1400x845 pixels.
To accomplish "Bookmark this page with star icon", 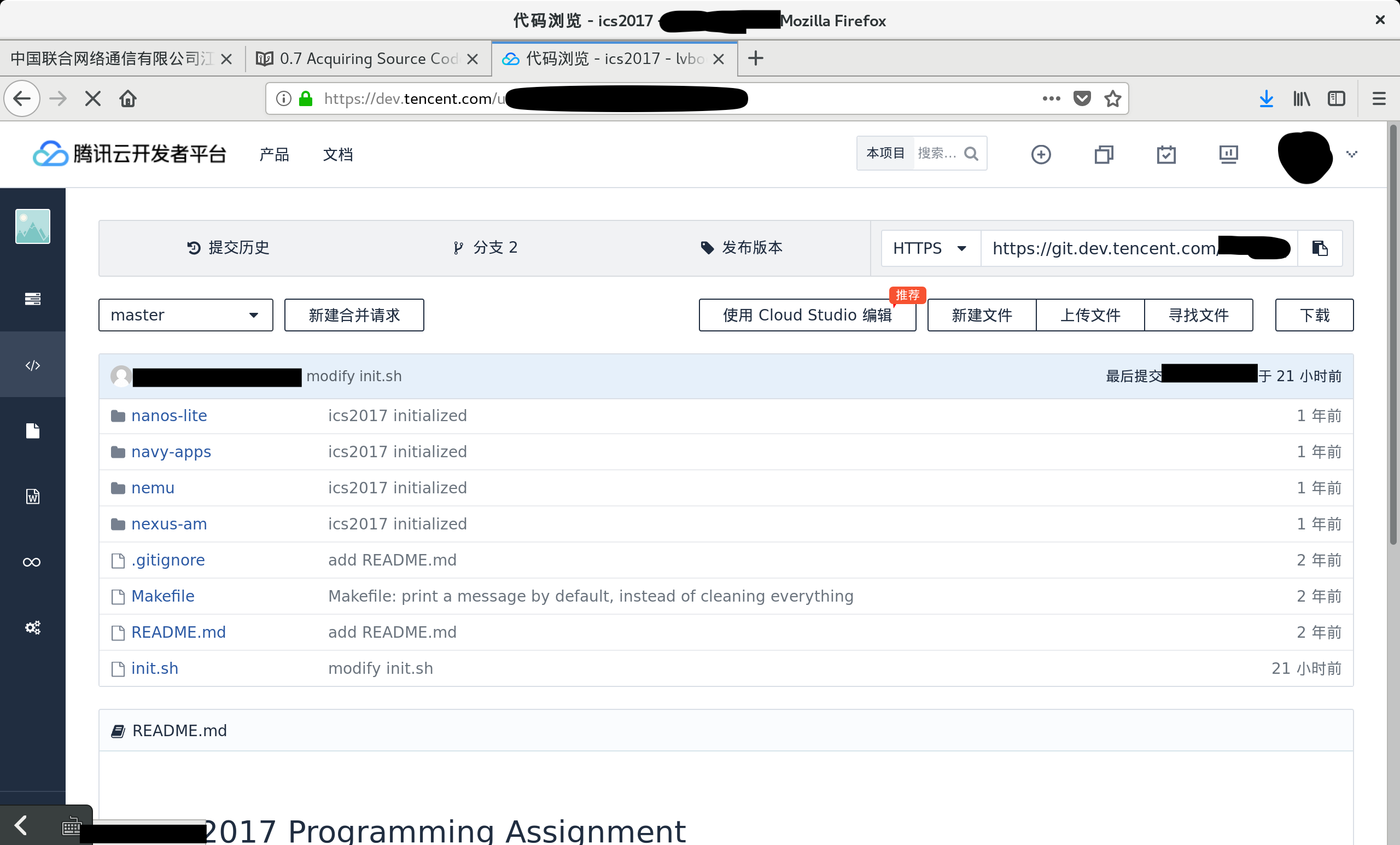I will [x=1112, y=99].
